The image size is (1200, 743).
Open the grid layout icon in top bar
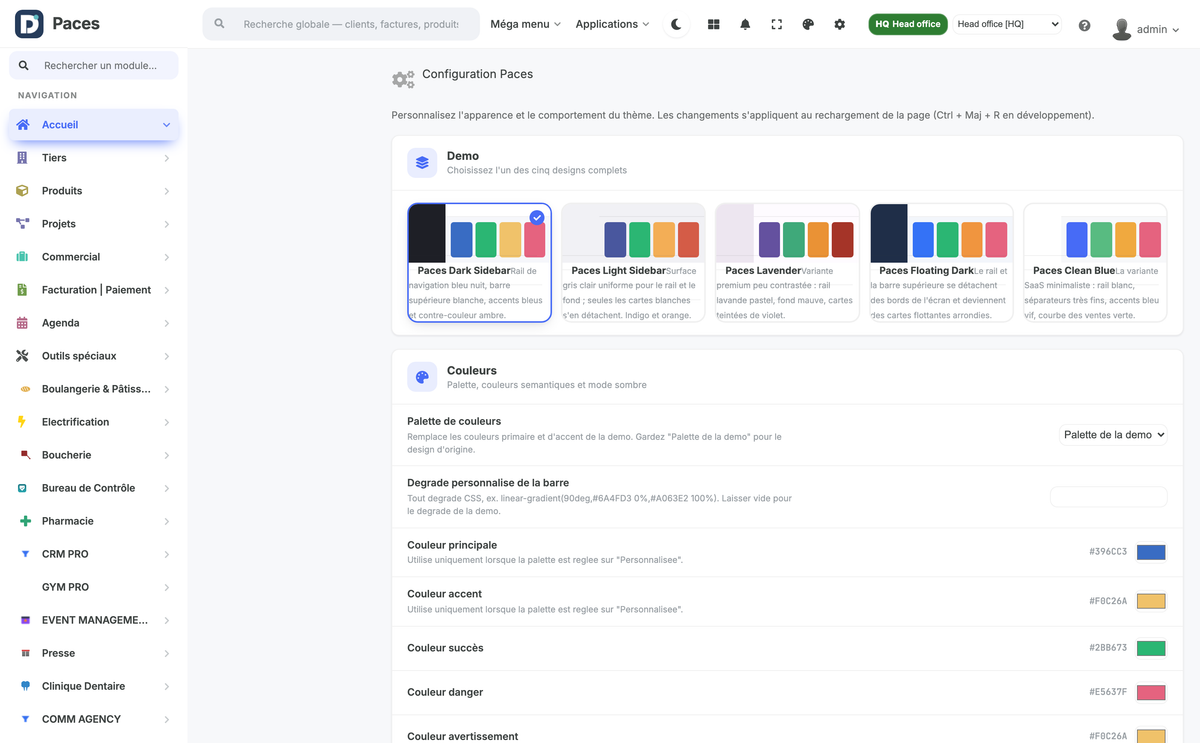click(713, 24)
